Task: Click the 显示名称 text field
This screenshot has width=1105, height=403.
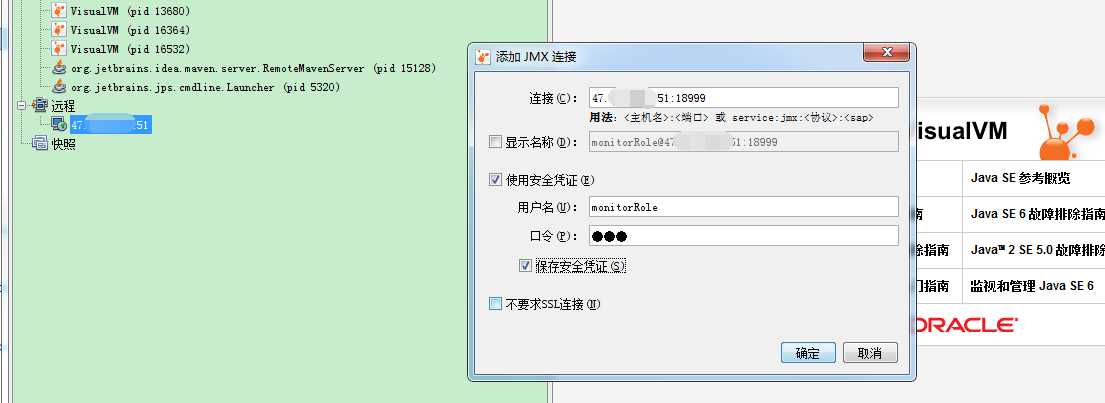Action: click(x=743, y=142)
